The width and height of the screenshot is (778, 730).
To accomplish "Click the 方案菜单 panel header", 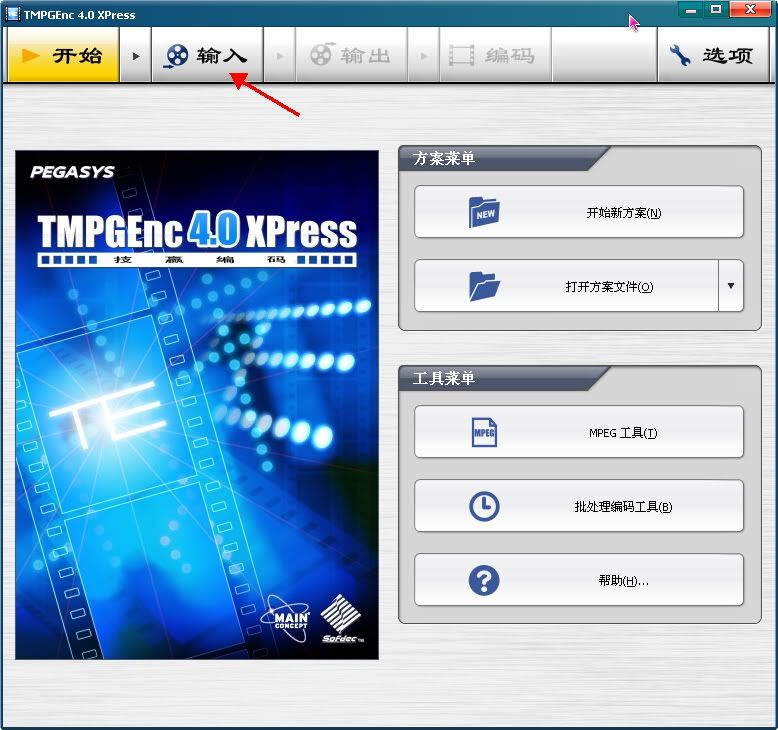I will click(445, 159).
